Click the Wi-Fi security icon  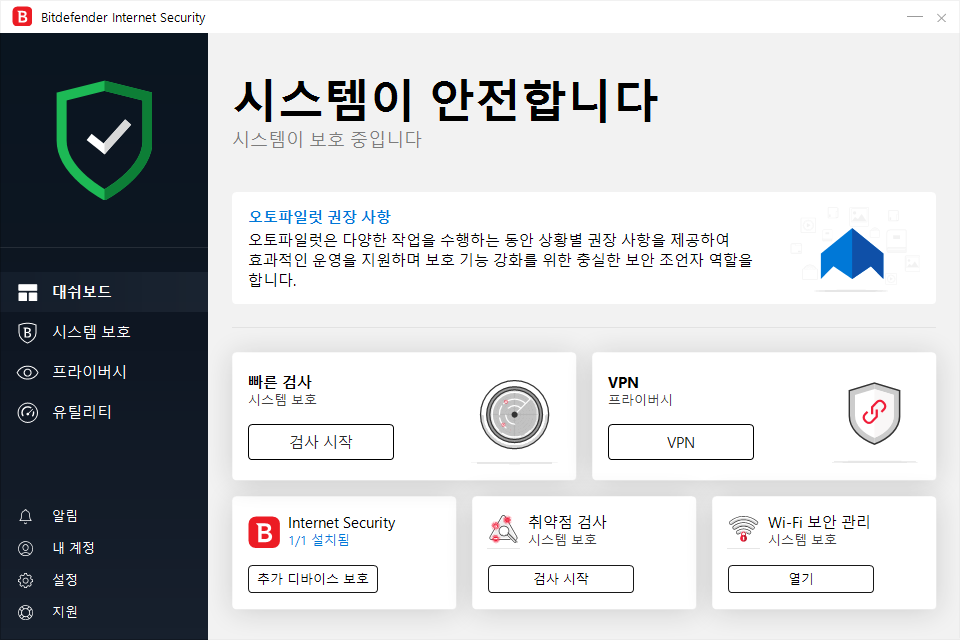tap(743, 529)
